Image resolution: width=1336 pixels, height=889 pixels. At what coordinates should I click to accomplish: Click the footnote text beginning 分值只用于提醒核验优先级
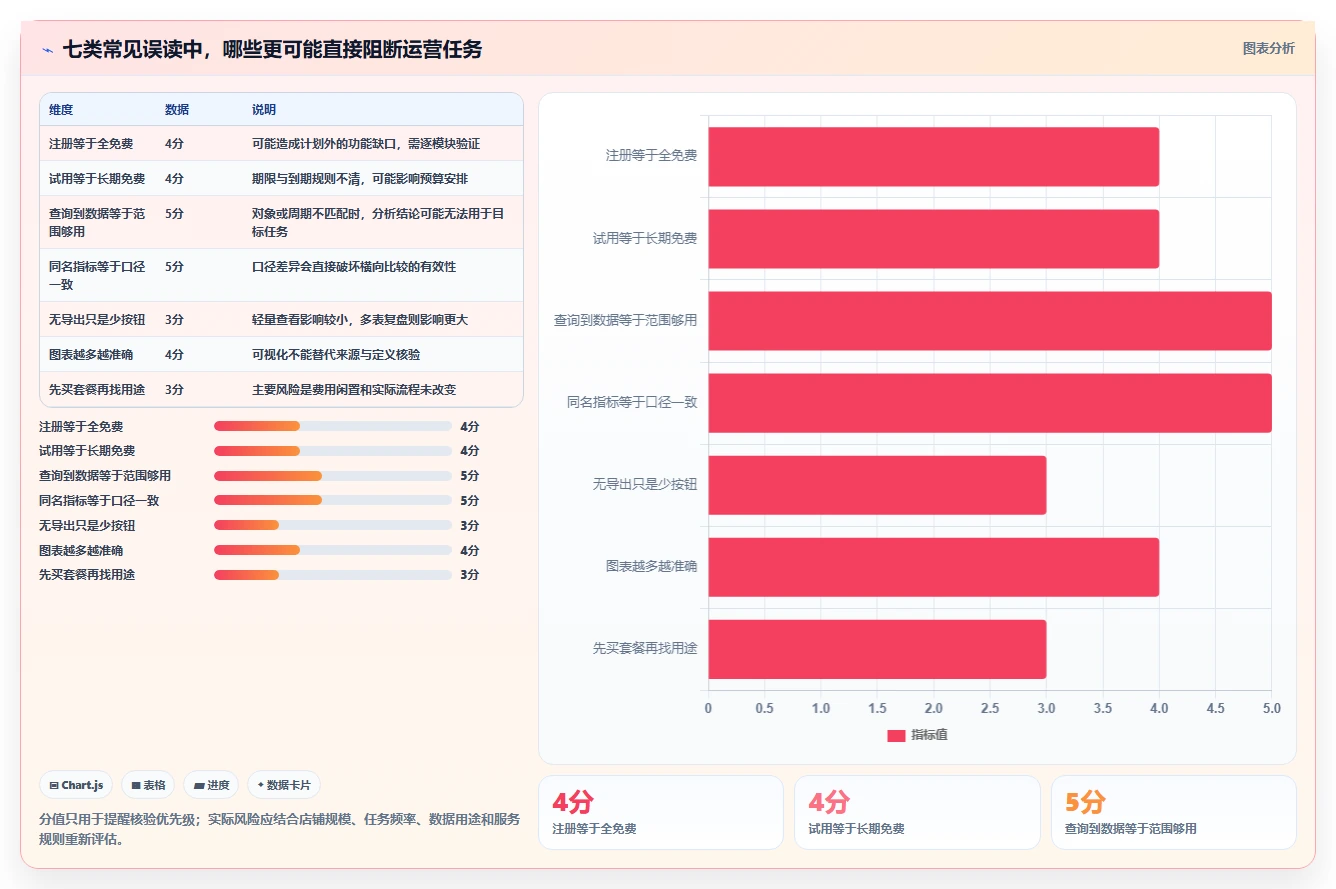280,829
